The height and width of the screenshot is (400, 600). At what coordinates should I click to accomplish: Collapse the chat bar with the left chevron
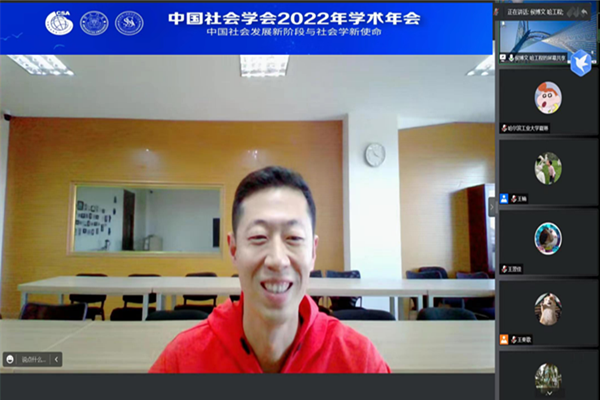tap(56, 359)
